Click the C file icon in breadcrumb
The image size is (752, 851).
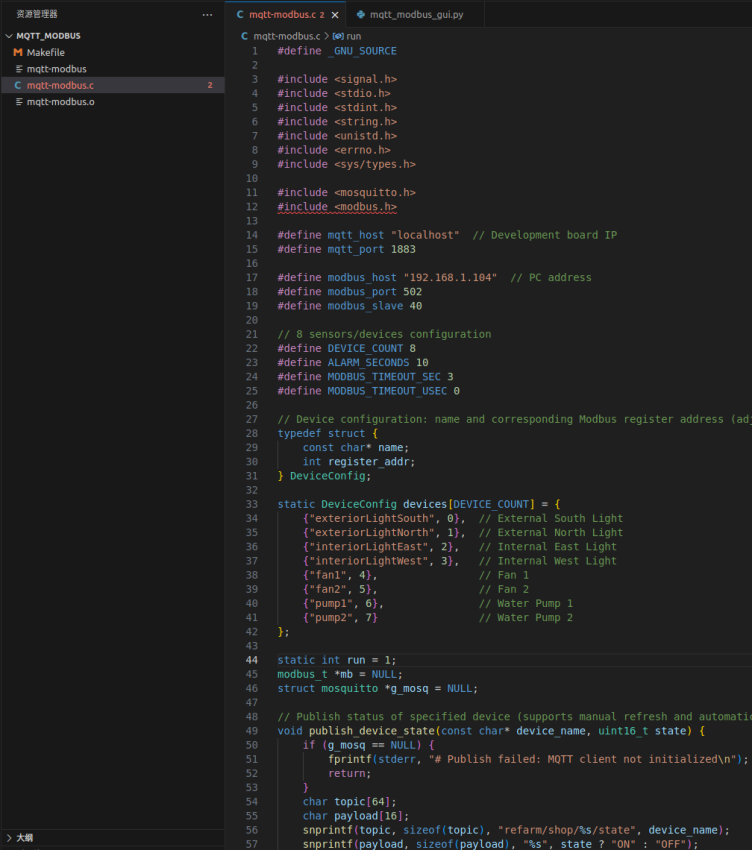coord(246,36)
